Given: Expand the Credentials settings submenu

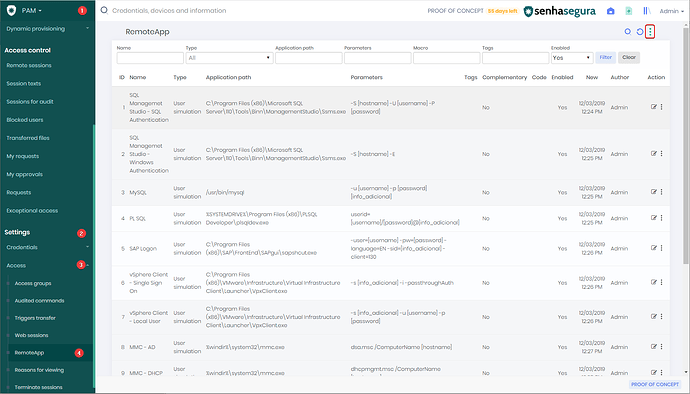Looking at the screenshot, I should (x=48, y=247).
